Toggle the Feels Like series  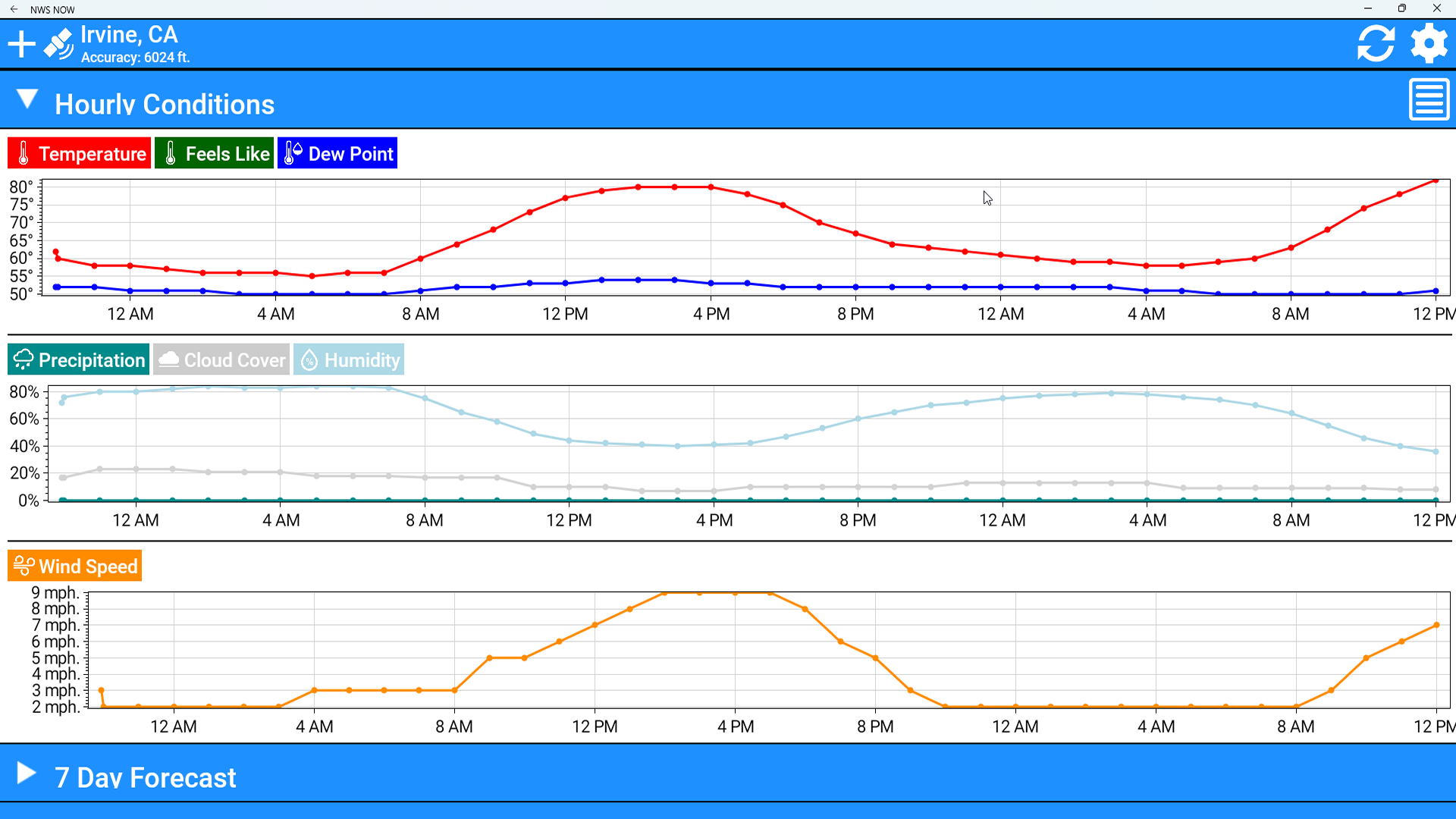215,152
